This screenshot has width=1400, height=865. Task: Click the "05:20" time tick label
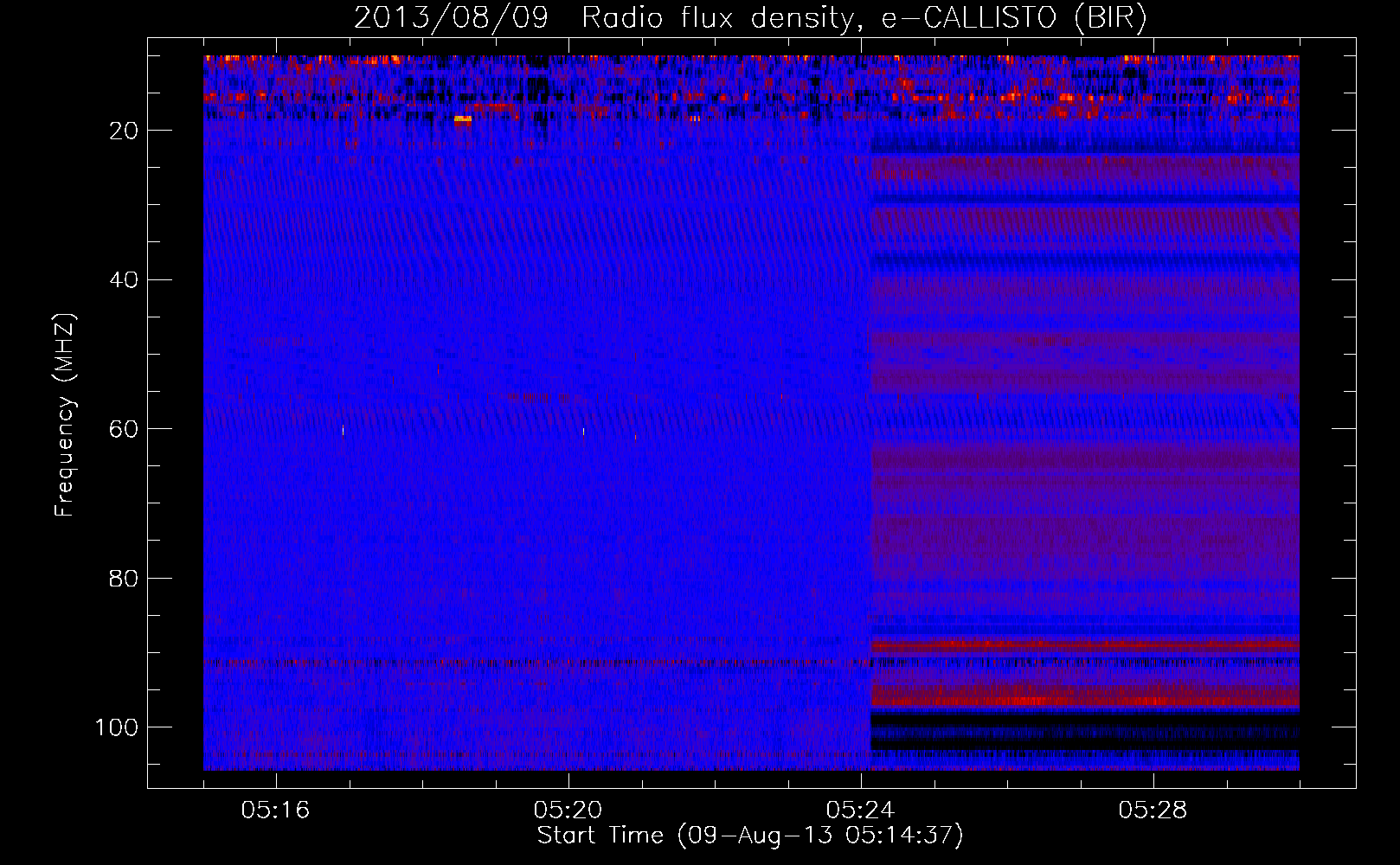[568, 811]
